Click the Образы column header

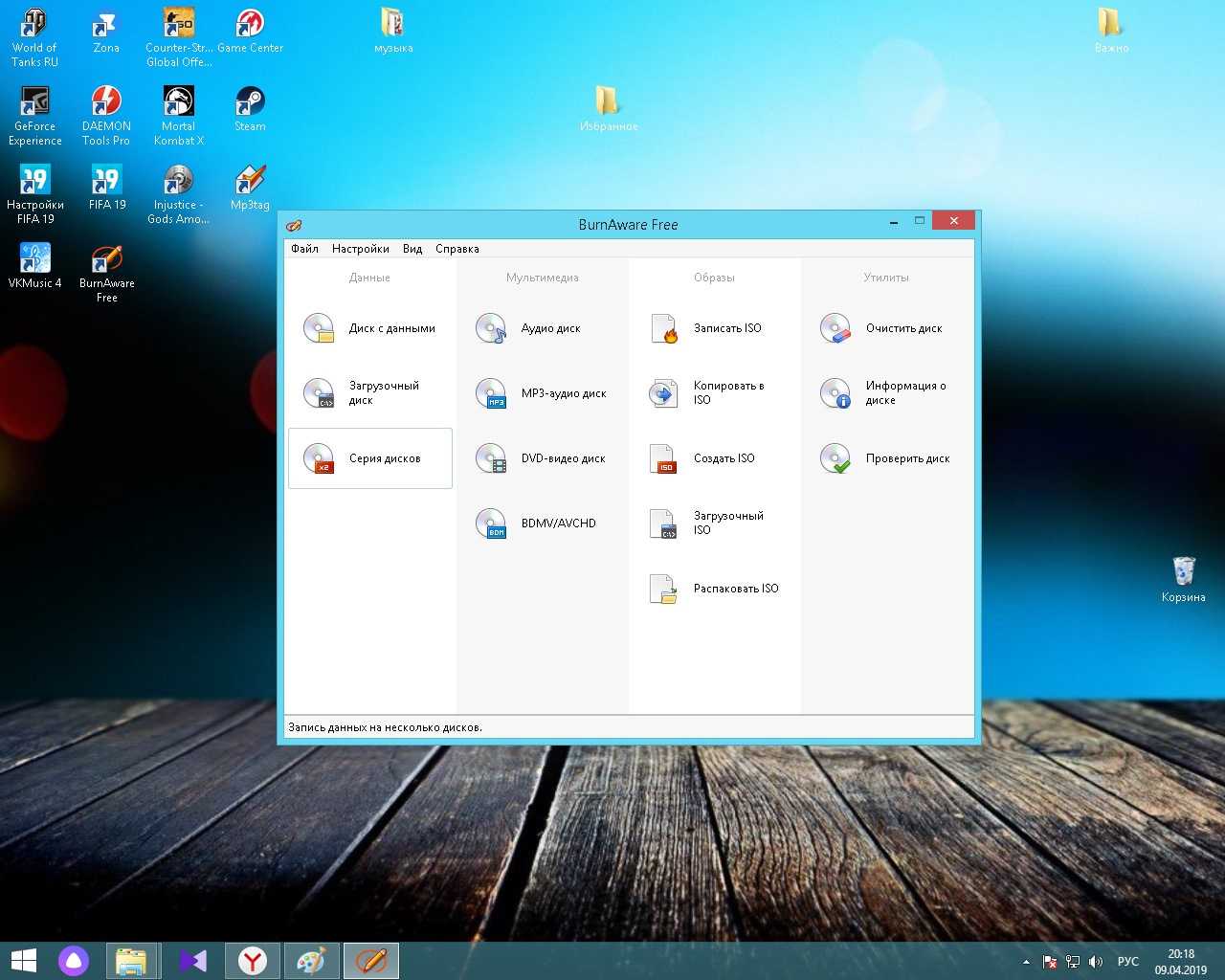click(714, 278)
